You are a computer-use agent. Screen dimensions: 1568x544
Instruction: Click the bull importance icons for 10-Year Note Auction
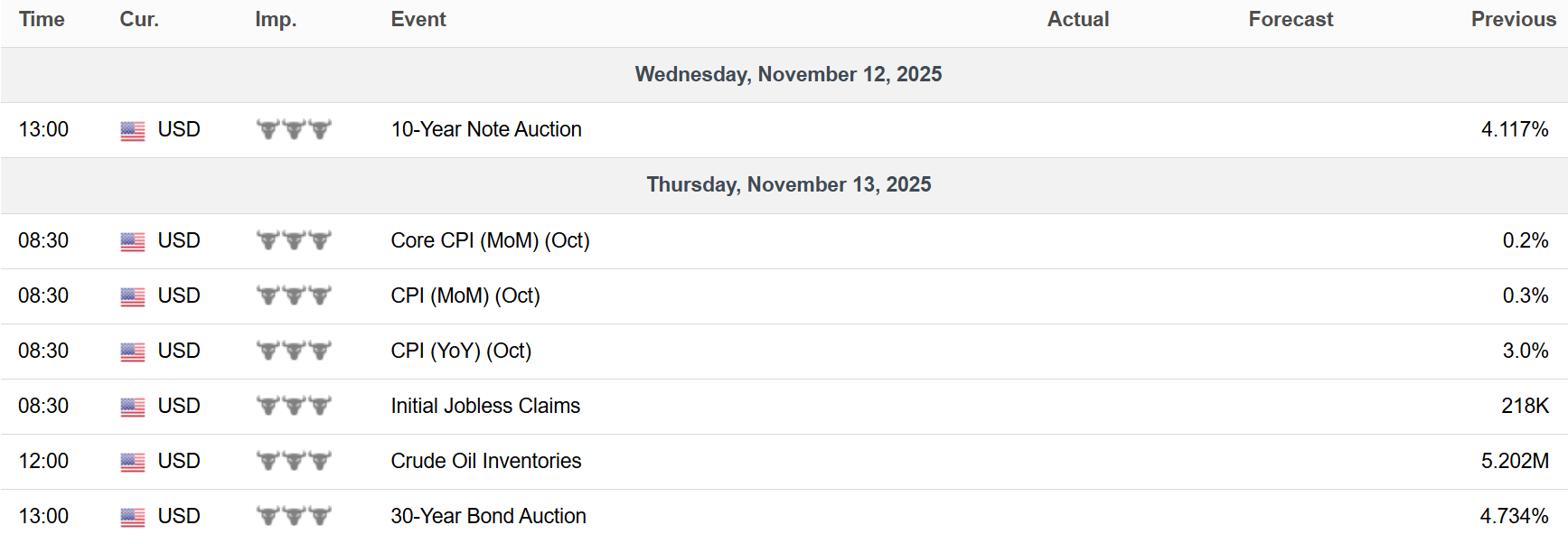pos(294,129)
